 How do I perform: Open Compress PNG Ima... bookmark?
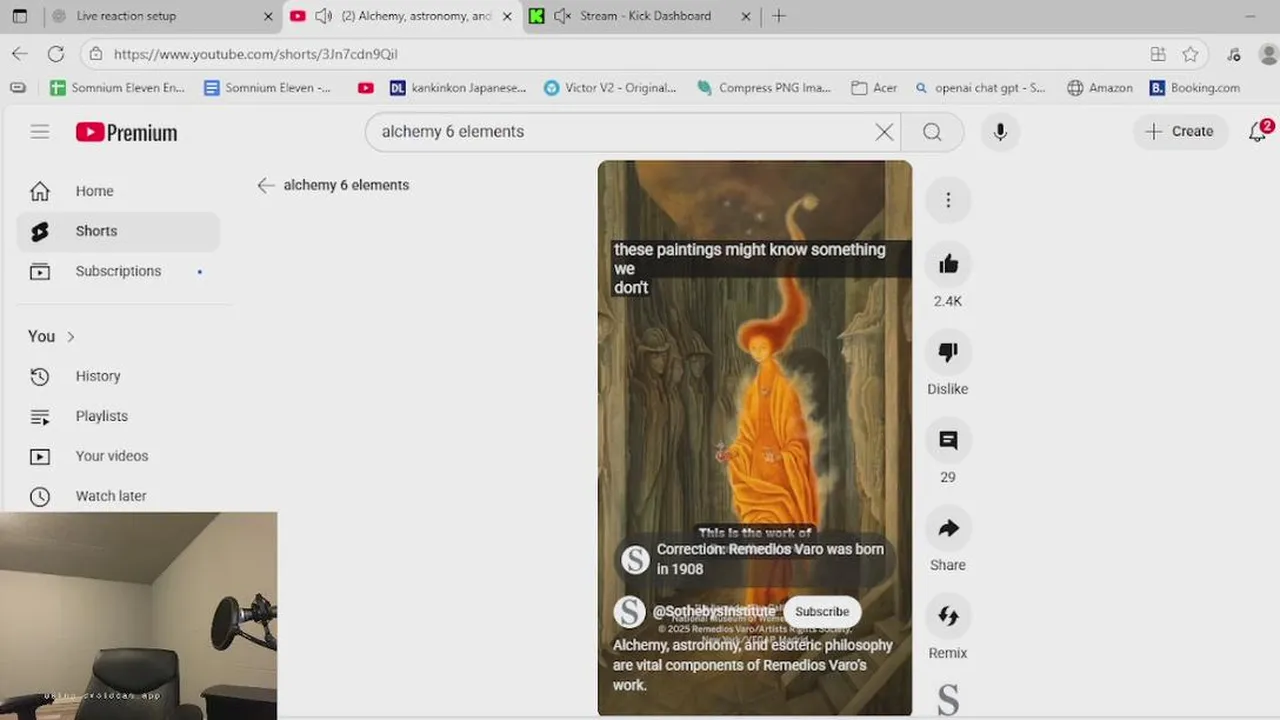[764, 88]
